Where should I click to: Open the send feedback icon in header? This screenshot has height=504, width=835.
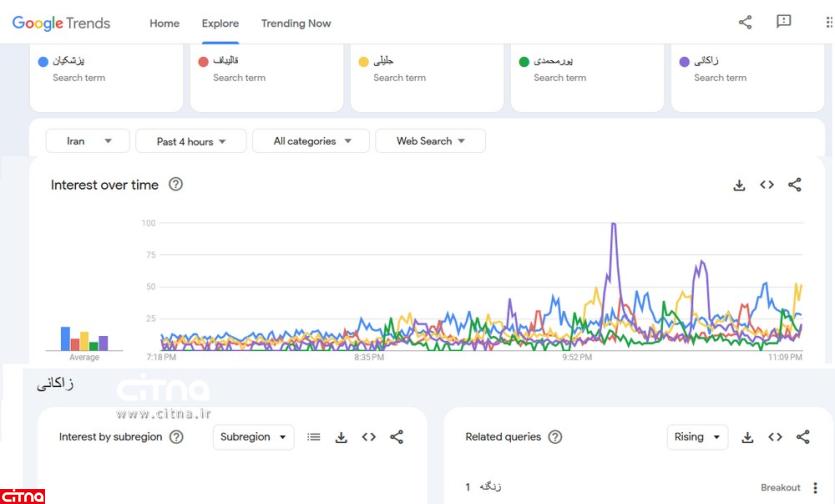point(784,22)
